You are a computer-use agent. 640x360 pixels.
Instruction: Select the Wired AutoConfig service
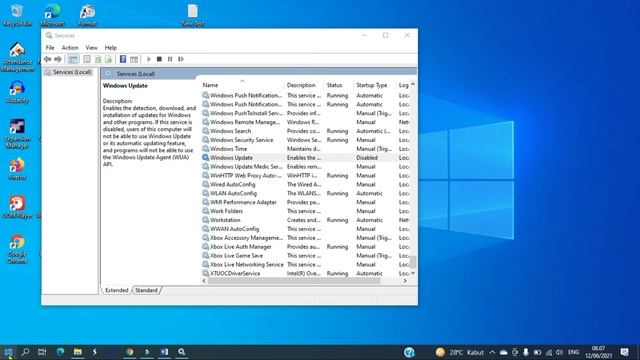pyautogui.click(x=306, y=184)
